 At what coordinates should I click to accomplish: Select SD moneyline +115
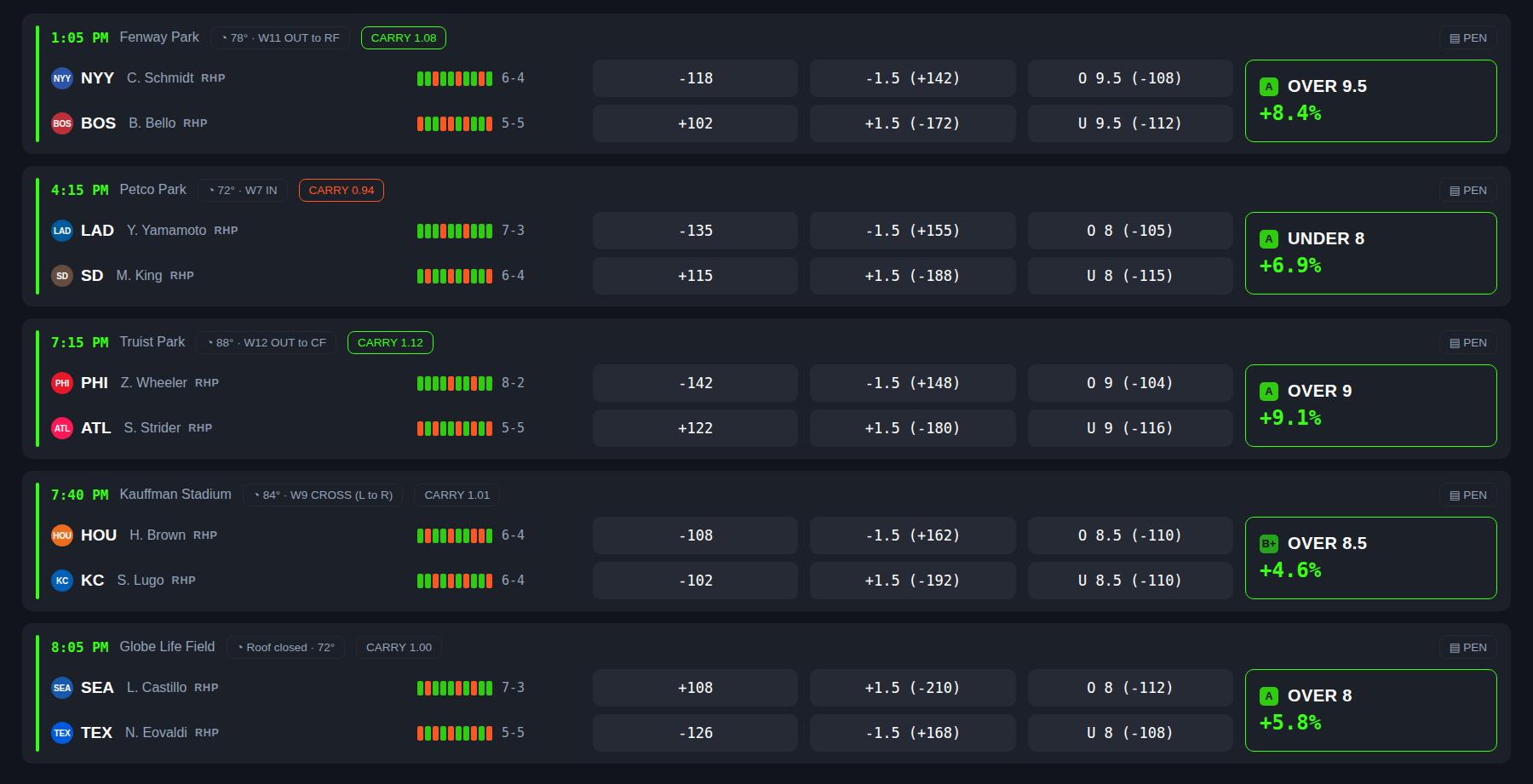coord(695,276)
